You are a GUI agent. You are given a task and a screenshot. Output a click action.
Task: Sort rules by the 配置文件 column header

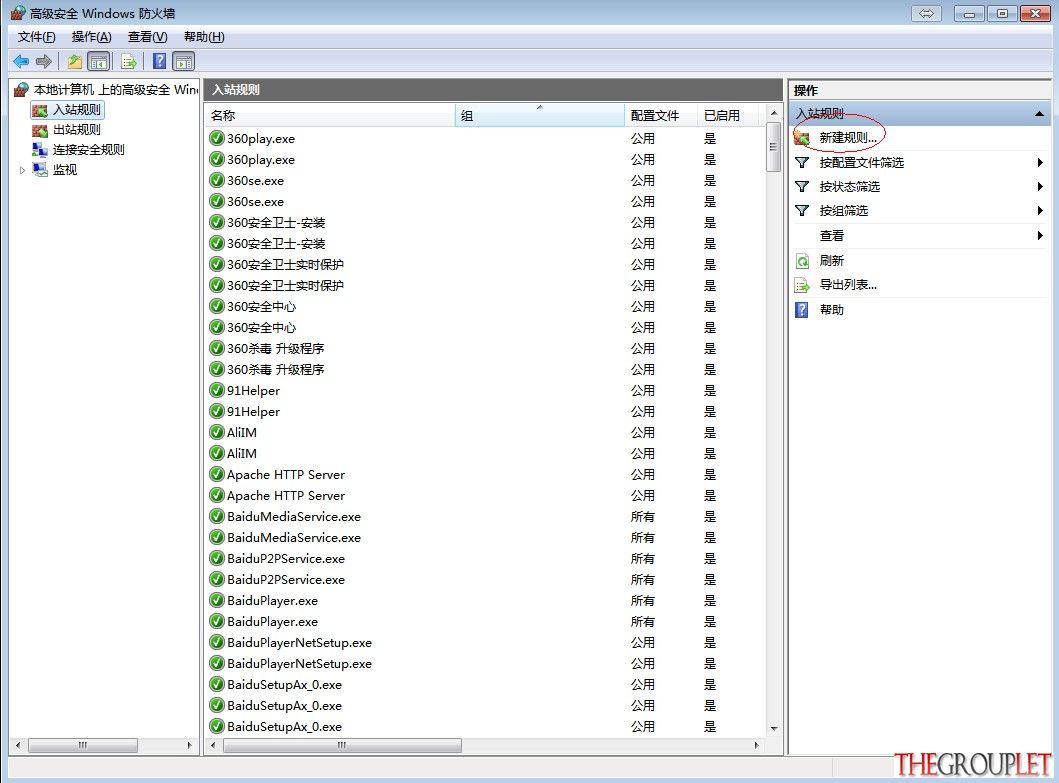pyautogui.click(x=661, y=116)
